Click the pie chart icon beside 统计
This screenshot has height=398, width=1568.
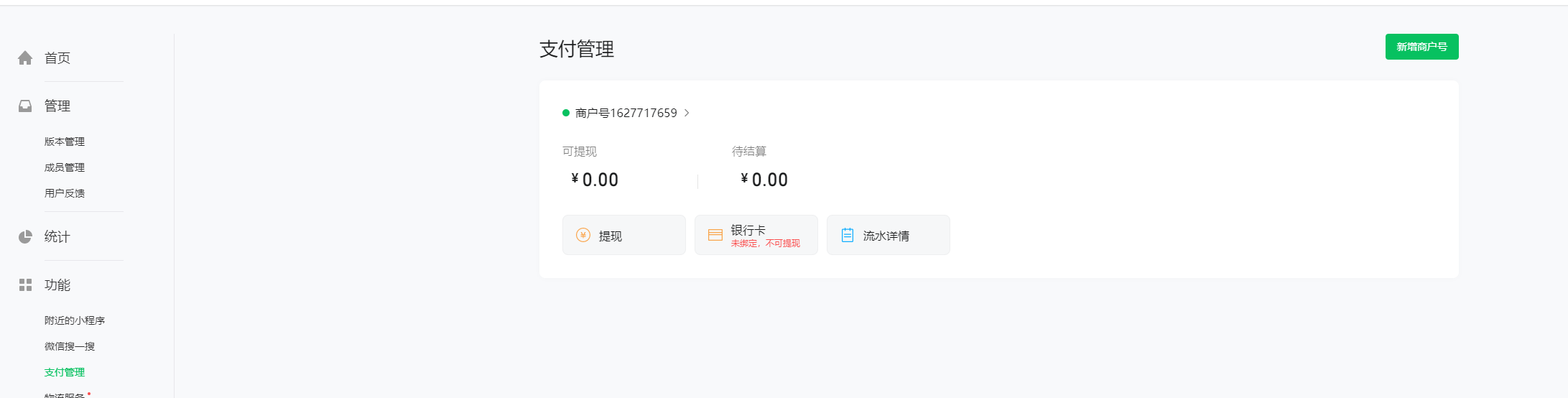(25, 237)
